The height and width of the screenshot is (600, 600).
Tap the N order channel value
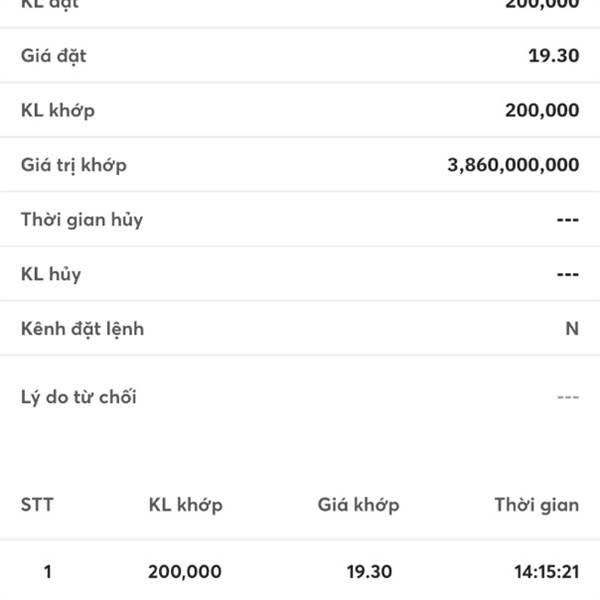tap(572, 328)
